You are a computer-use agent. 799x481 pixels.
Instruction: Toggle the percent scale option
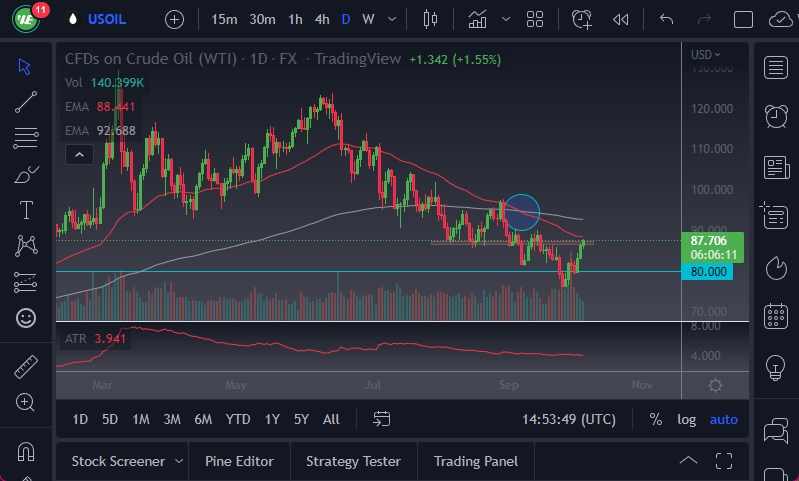(655, 419)
